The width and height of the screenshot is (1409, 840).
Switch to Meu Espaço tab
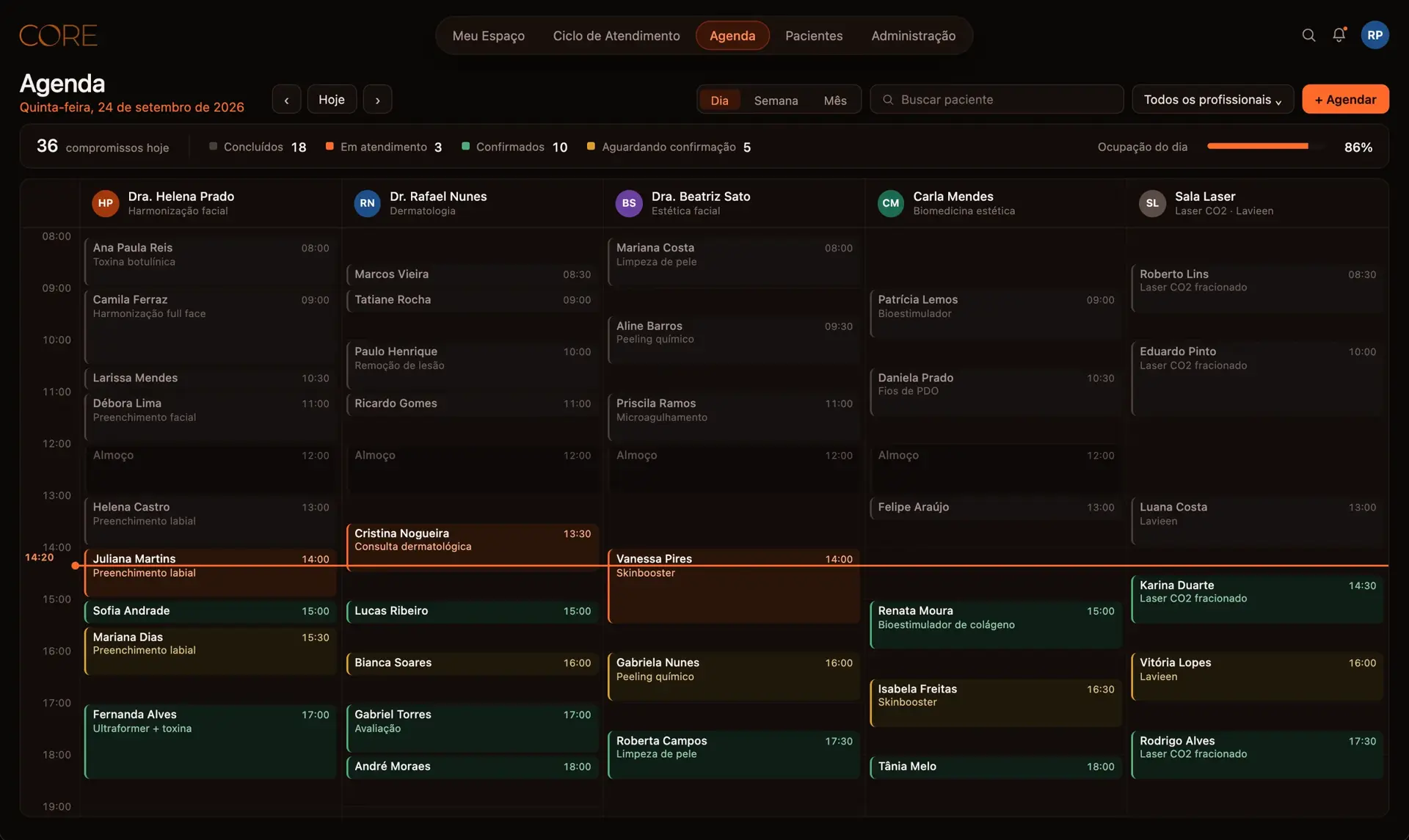click(x=488, y=35)
